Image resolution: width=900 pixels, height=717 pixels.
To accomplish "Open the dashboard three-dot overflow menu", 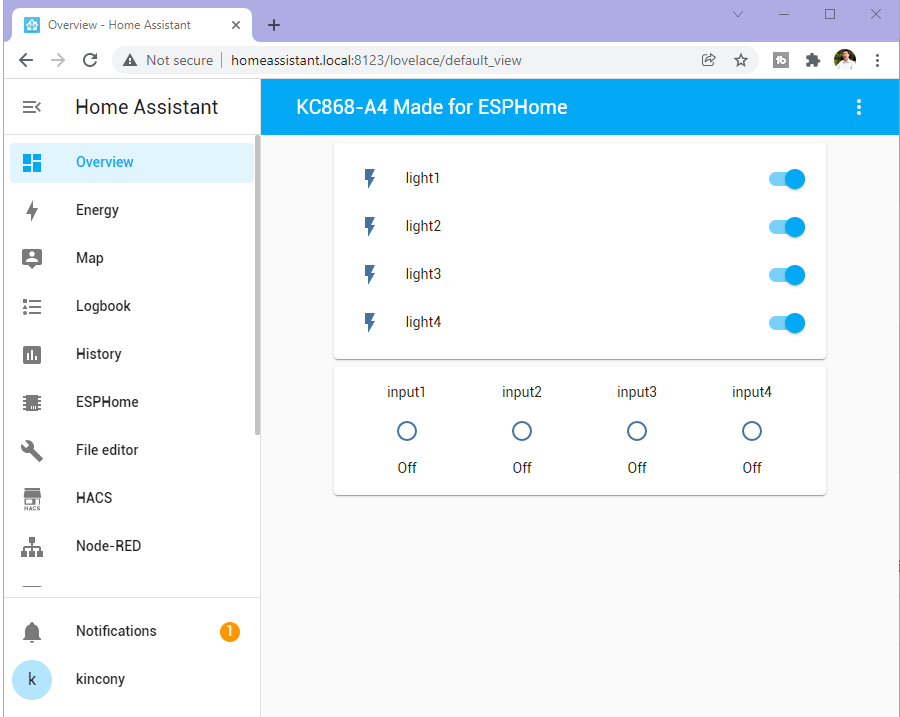I will pyautogui.click(x=859, y=107).
